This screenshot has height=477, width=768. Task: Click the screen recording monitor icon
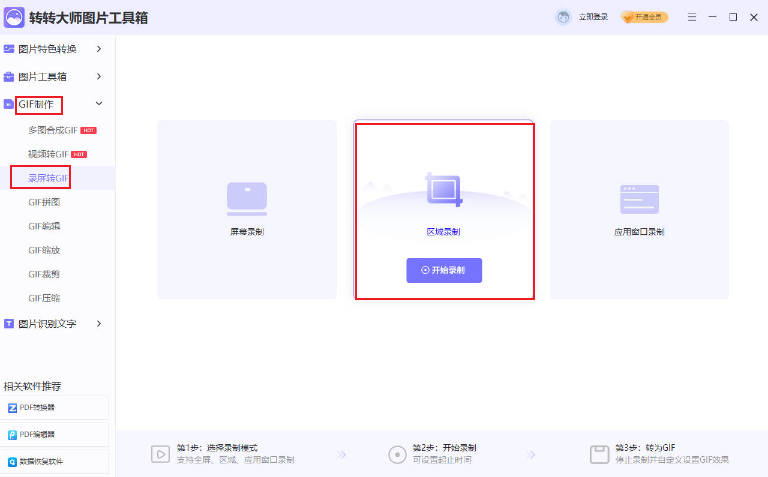(x=246, y=198)
